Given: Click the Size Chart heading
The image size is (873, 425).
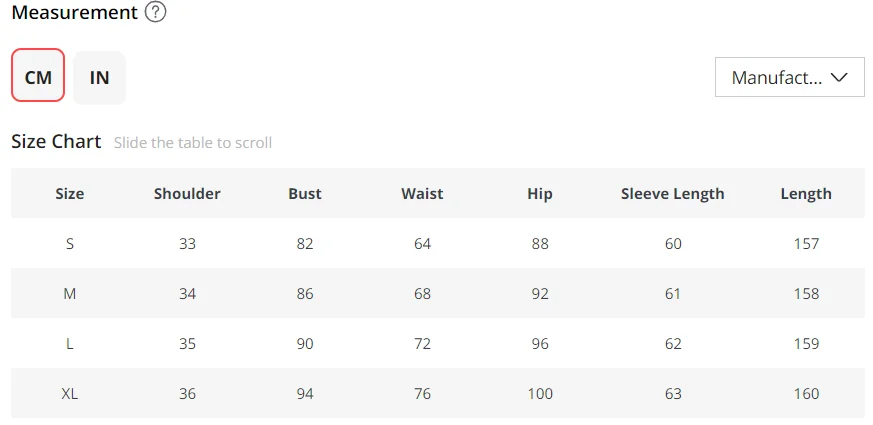Looking at the screenshot, I should click(x=56, y=141).
